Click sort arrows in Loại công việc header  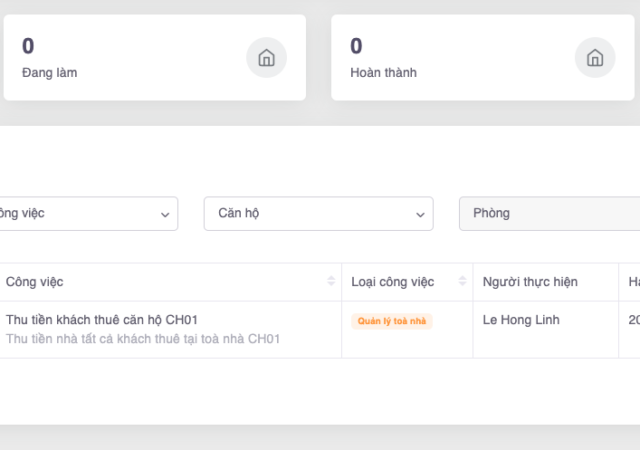[x=463, y=282]
